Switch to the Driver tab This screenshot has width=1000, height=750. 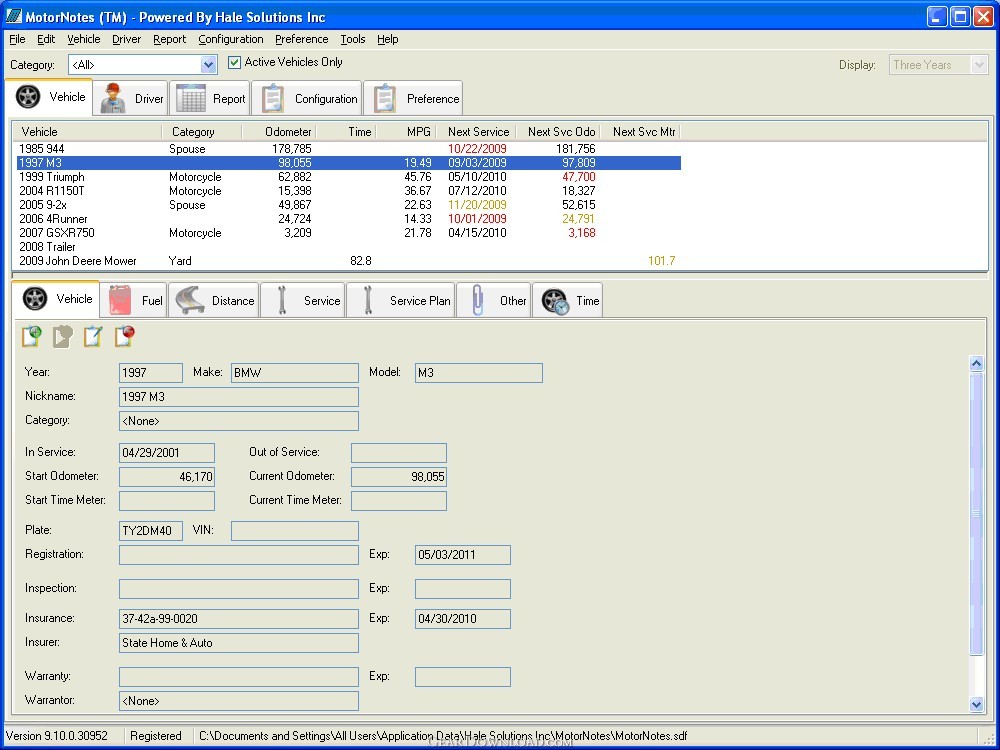click(131, 98)
